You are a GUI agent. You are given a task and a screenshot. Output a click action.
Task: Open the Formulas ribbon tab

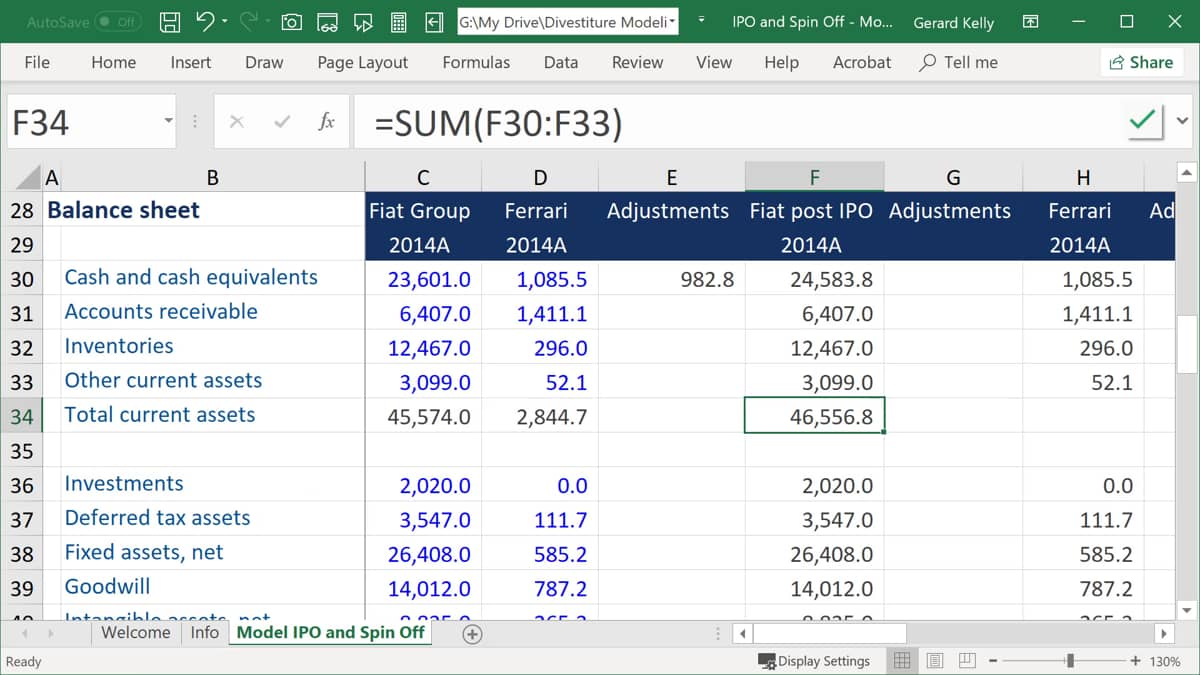[x=476, y=62]
